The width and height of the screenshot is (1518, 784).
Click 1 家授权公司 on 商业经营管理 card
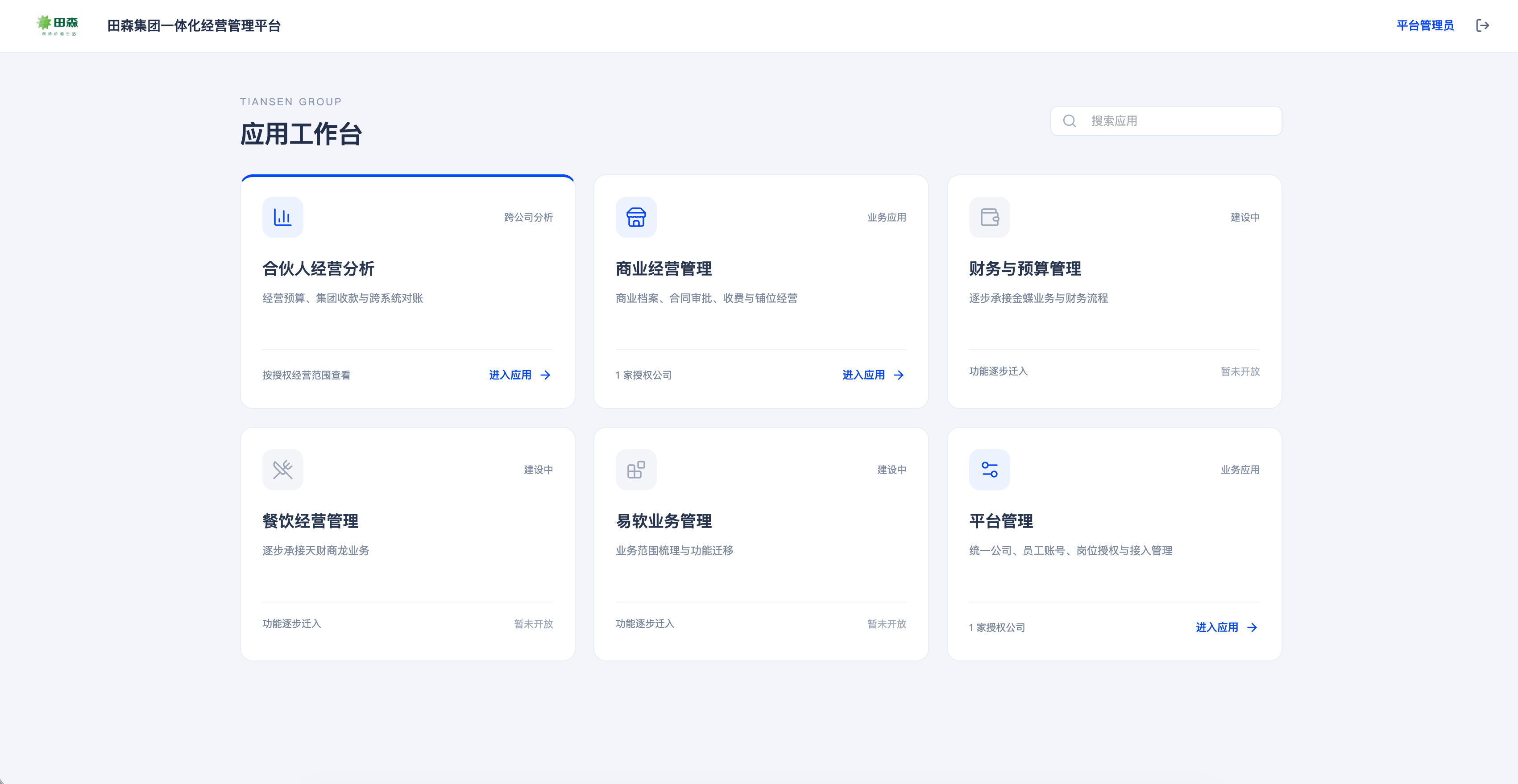coord(643,375)
